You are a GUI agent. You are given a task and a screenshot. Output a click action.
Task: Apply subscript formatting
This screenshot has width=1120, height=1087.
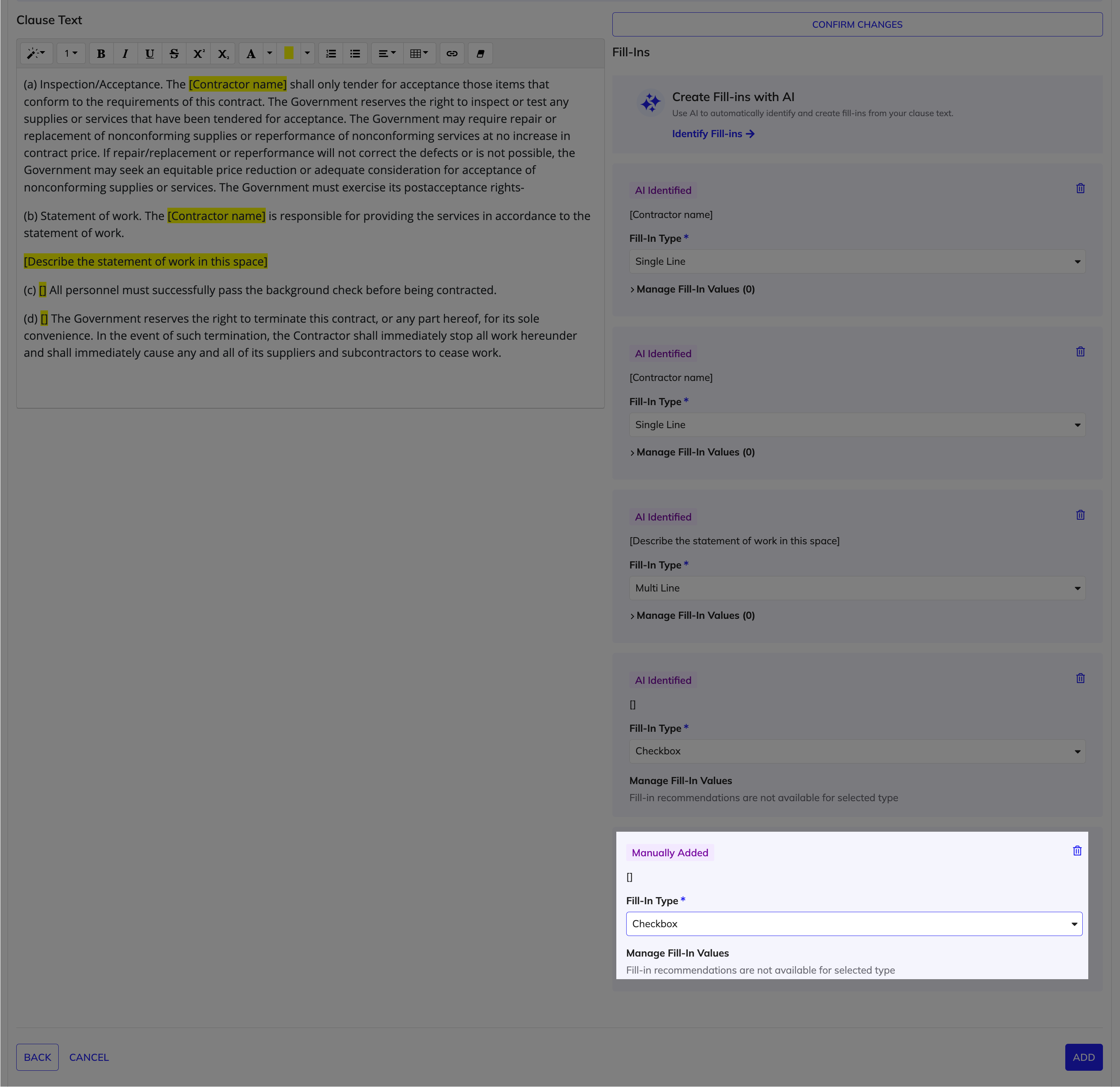point(223,54)
